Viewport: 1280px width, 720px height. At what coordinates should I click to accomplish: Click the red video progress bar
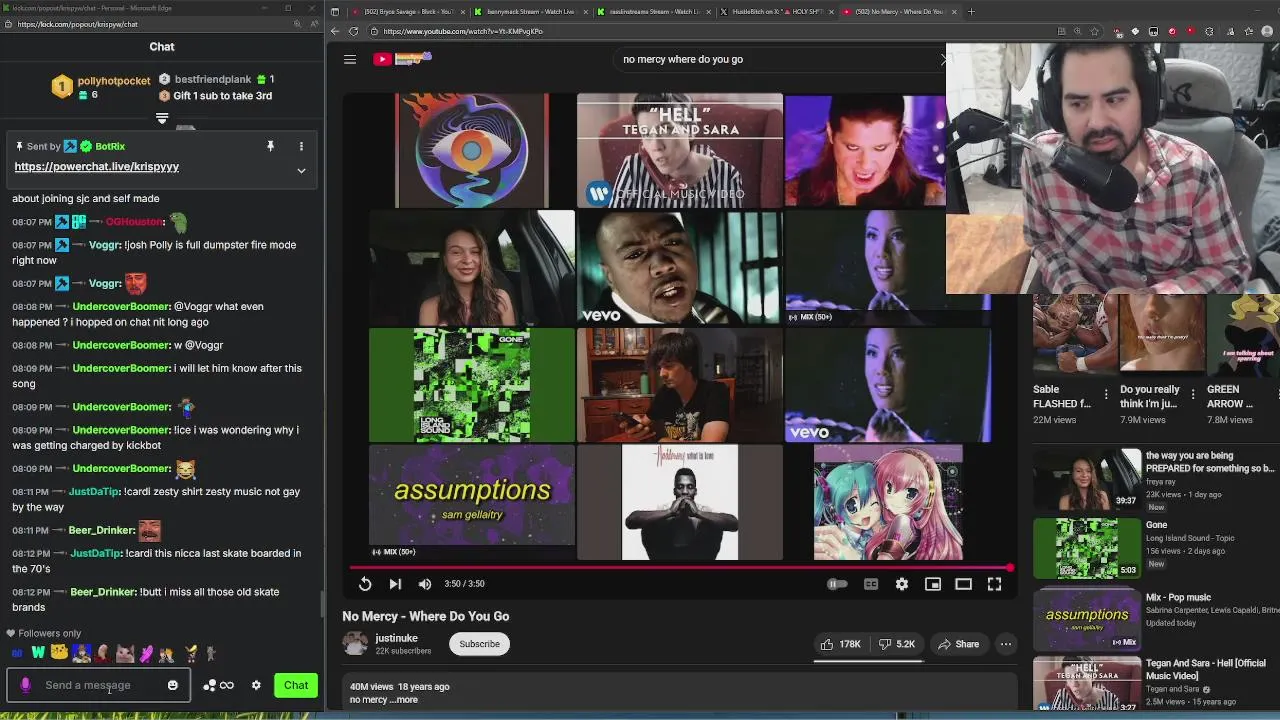[x=680, y=567]
